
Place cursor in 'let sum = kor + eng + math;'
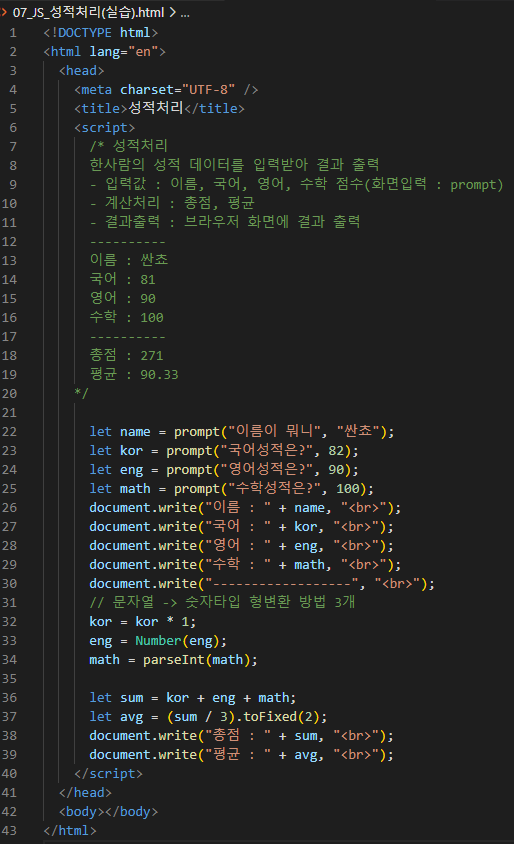click(193, 698)
